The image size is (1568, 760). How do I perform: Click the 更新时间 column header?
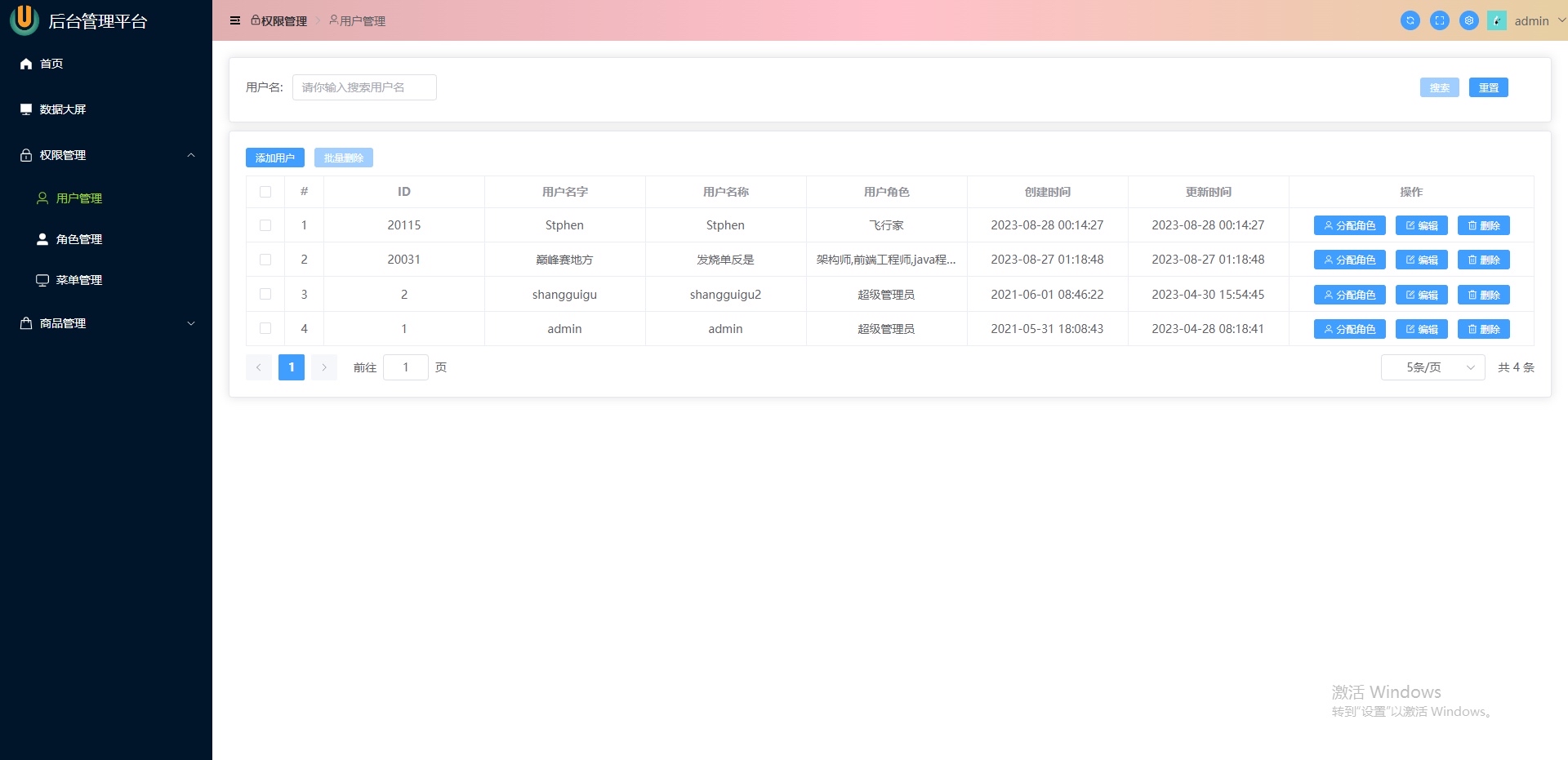(1208, 192)
